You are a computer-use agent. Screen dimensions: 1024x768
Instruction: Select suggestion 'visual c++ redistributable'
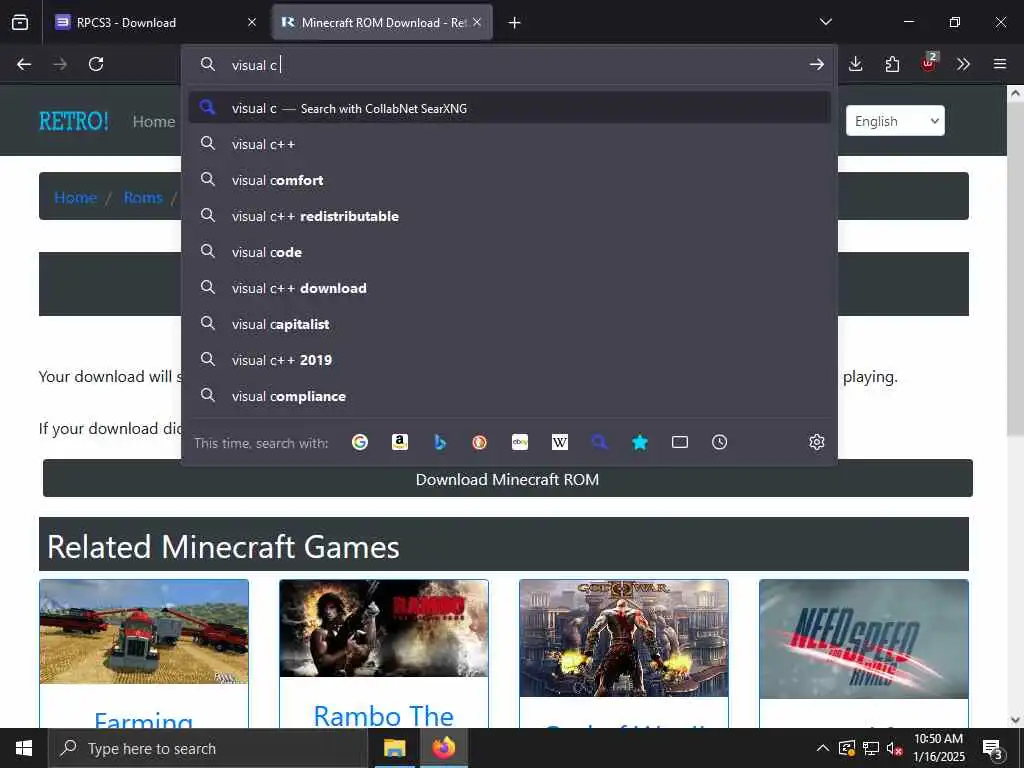pyautogui.click(x=509, y=216)
